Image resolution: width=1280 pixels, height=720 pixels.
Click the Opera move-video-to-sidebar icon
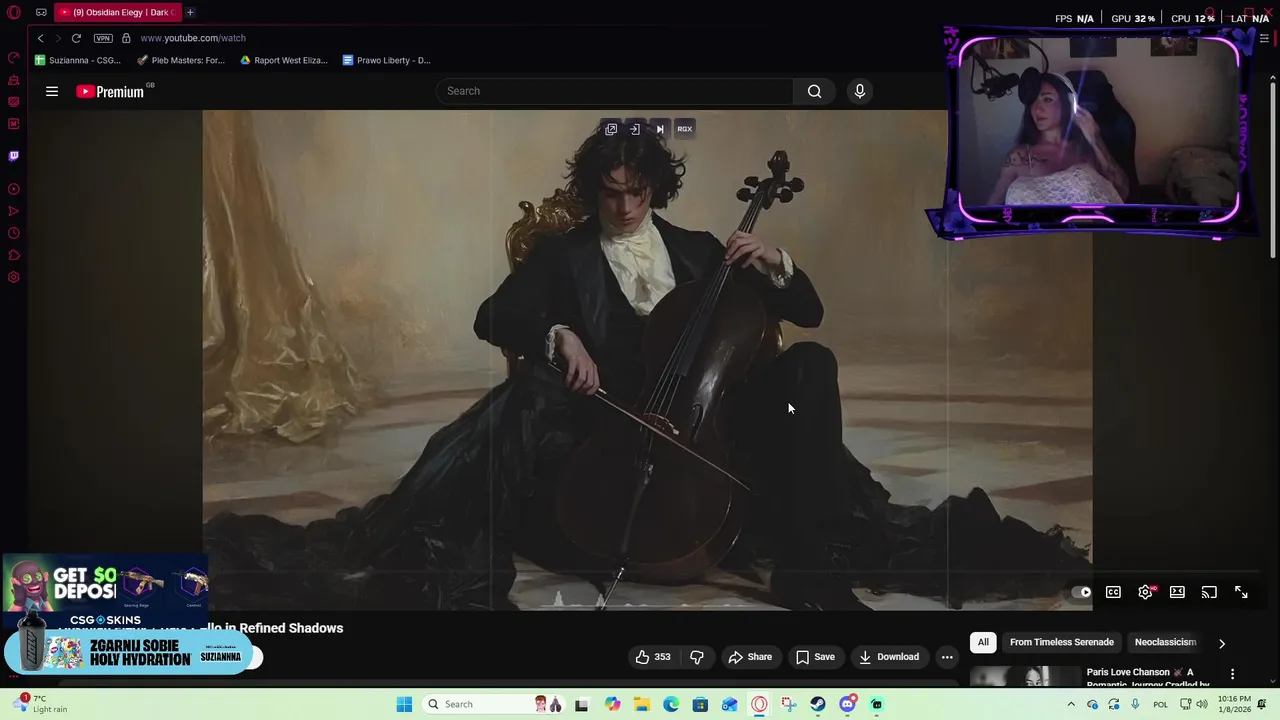pyautogui.click(x=635, y=129)
